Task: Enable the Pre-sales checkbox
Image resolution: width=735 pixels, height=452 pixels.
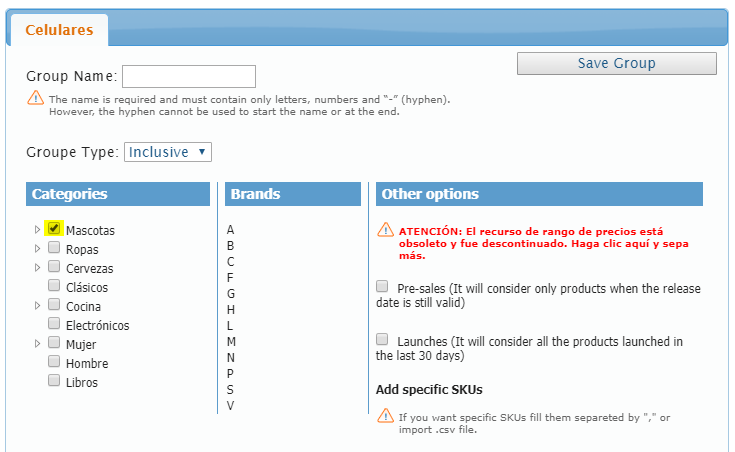Action: point(382,287)
